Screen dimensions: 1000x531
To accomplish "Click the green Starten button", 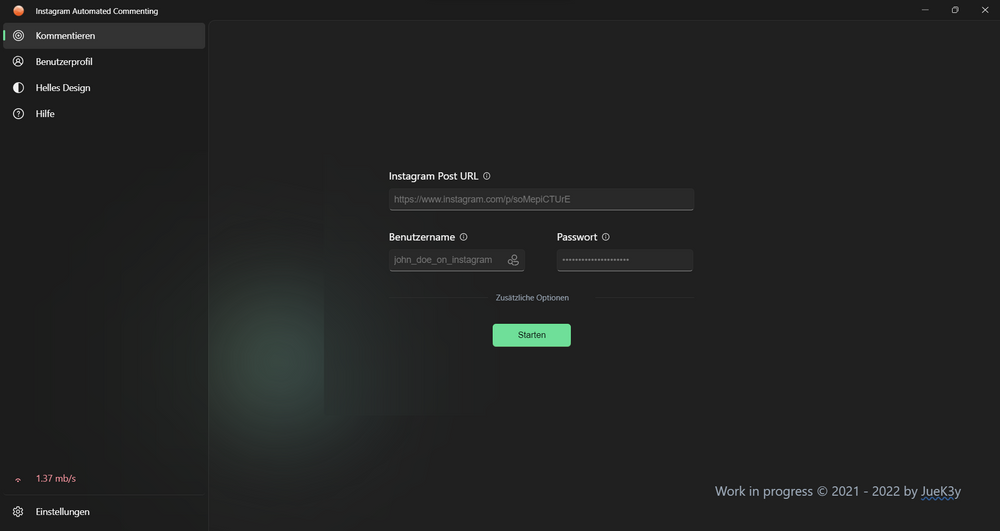I will 532,335.
